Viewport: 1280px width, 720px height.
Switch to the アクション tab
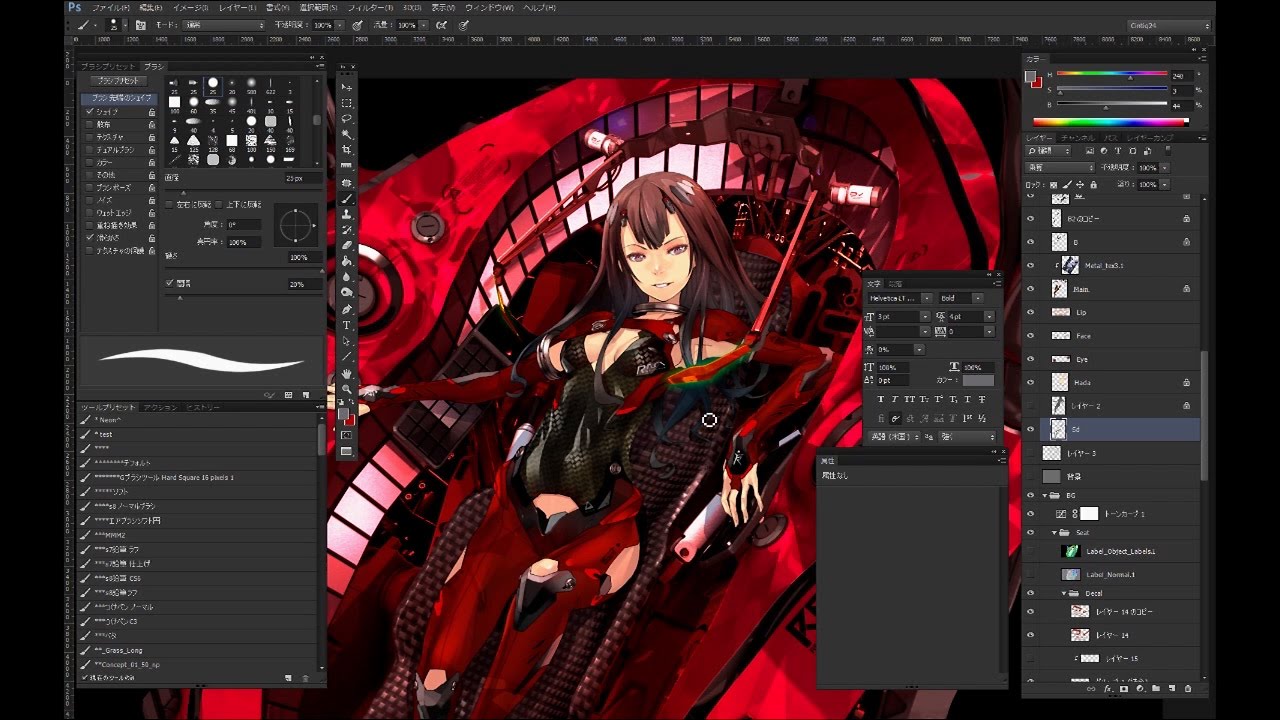(160, 407)
